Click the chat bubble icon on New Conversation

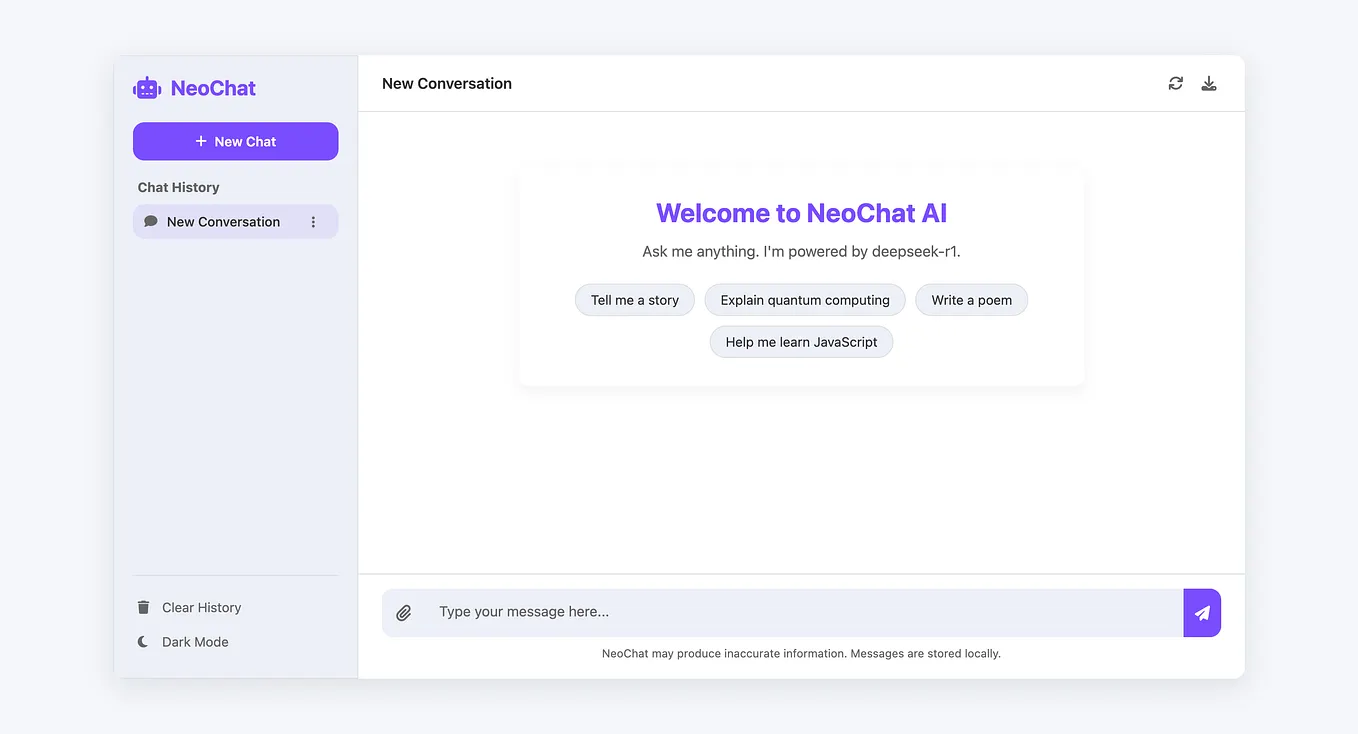(x=150, y=221)
